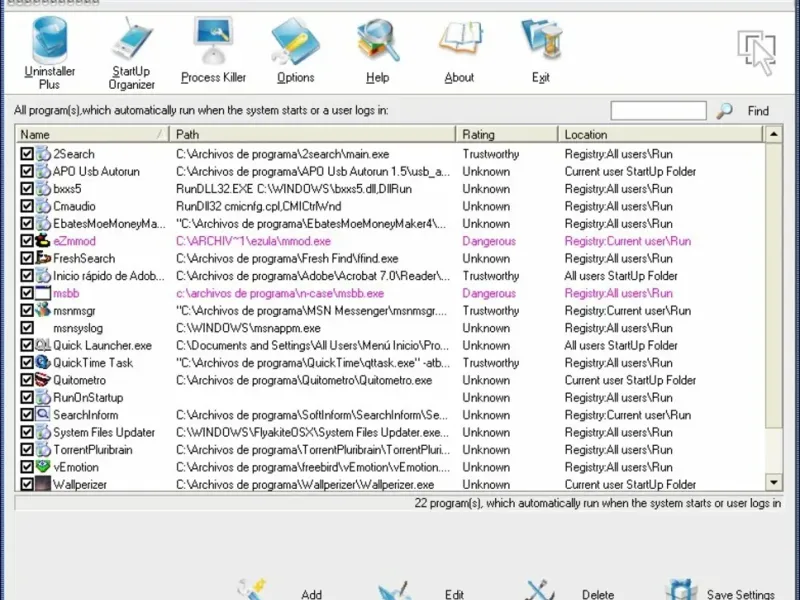Image resolution: width=800 pixels, height=600 pixels.
Task: Uncheck the dangerous msbb entry
Action: click(x=27, y=293)
